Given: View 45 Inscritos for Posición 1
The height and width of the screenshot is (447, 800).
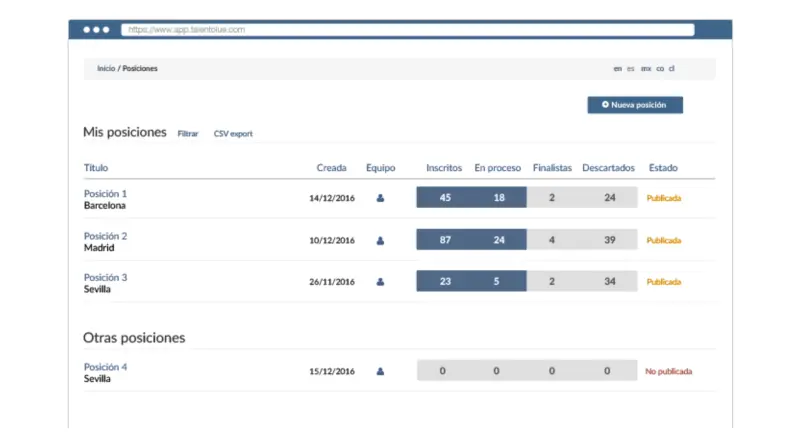Looking at the screenshot, I should click(445, 198).
